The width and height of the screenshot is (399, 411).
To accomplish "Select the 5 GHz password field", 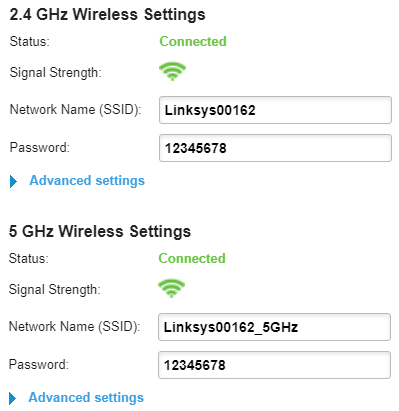I will pos(274,365).
